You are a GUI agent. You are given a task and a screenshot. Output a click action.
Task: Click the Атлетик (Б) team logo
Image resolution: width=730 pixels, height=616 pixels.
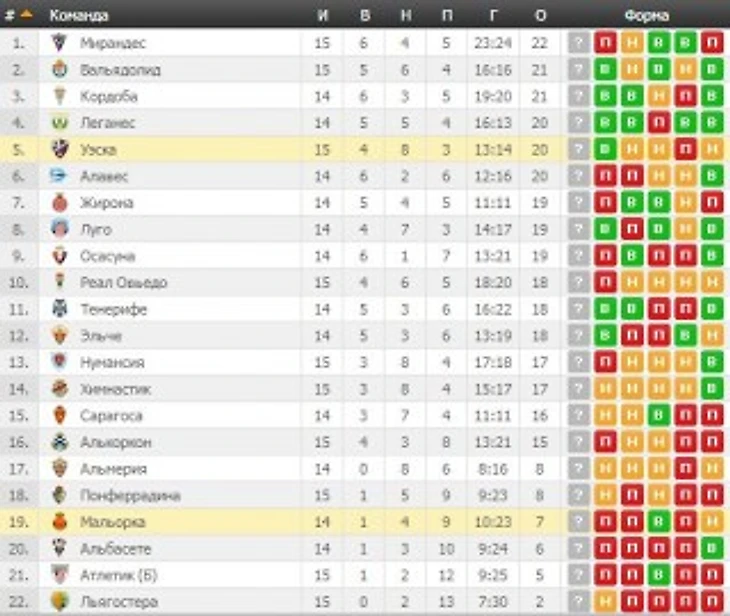[x=60, y=575]
